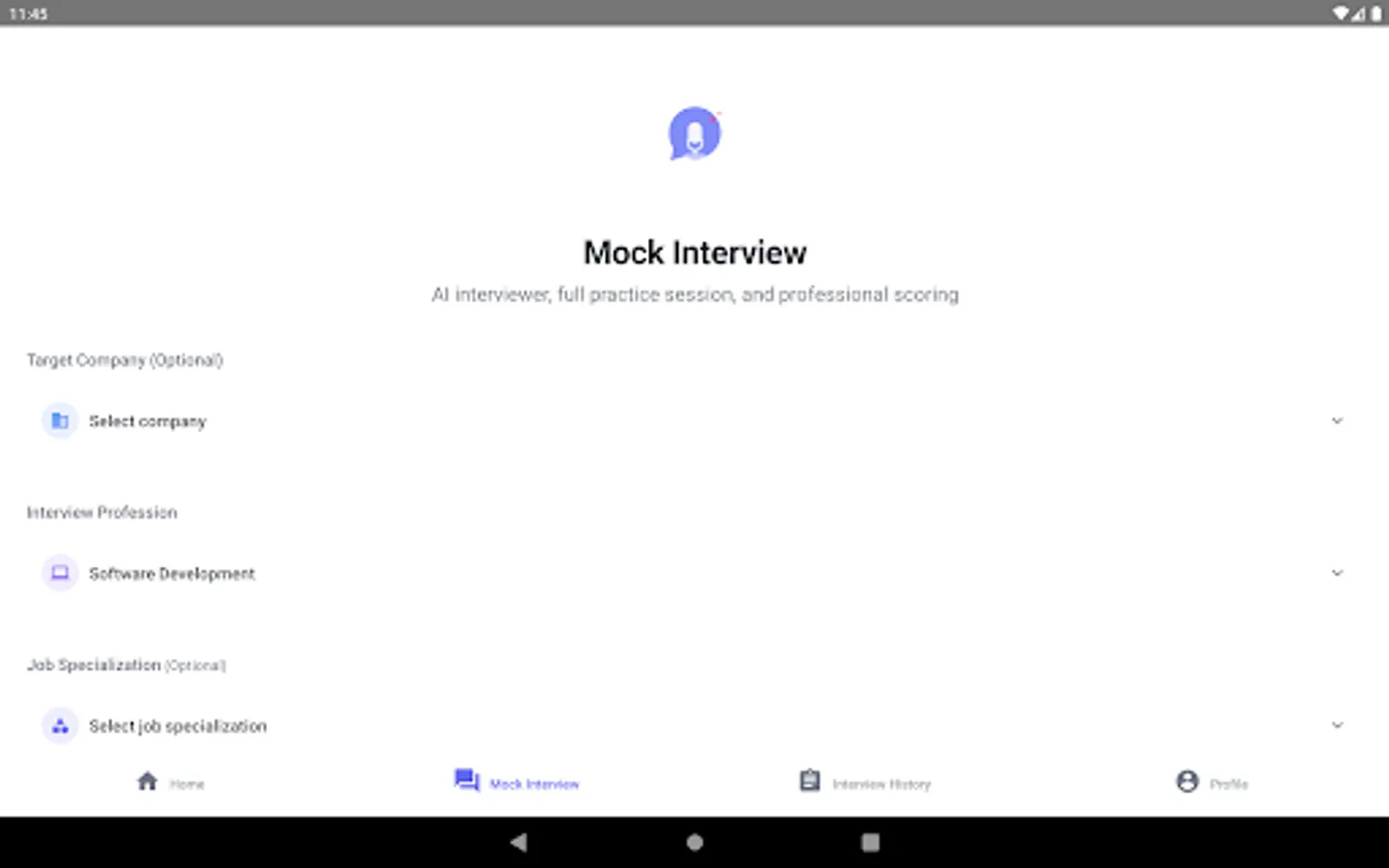Tap the Android home circle button
The image size is (1389, 868).
[694, 842]
